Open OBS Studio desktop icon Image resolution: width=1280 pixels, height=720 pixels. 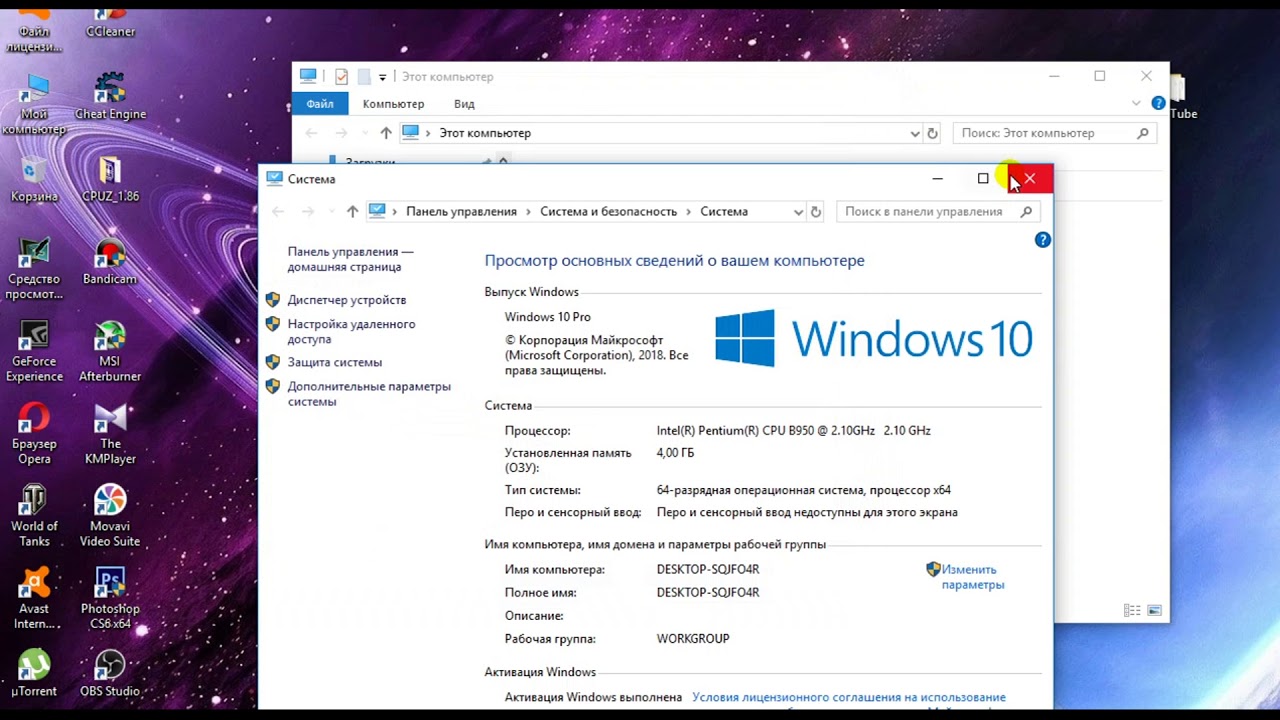click(110, 673)
